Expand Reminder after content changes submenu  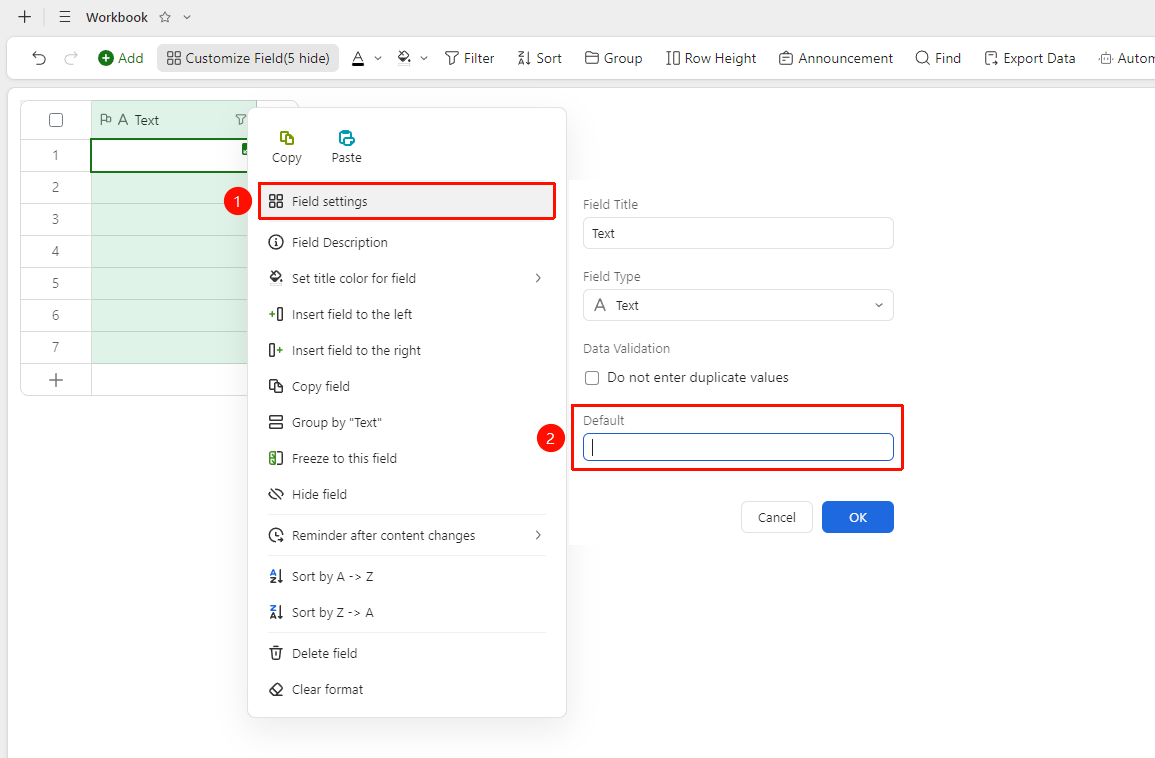point(407,536)
